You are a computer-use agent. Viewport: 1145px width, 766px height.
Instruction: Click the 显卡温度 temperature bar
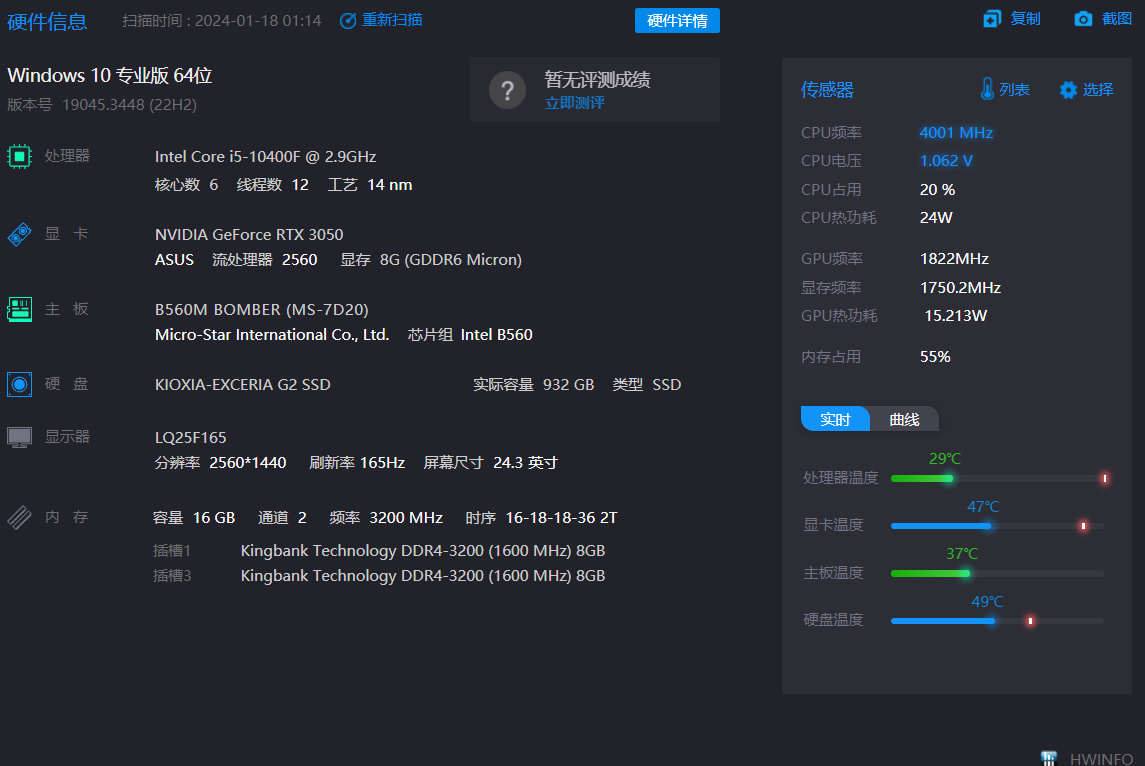(x=997, y=526)
